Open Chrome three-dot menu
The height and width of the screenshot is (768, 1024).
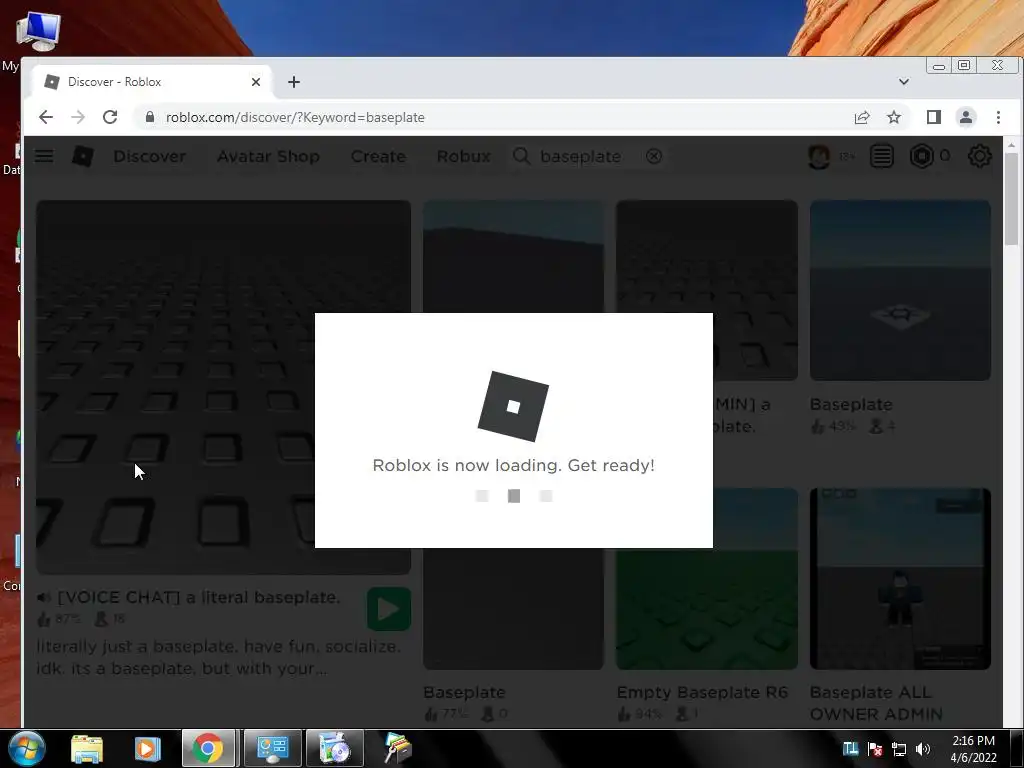(x=998, y=117)
